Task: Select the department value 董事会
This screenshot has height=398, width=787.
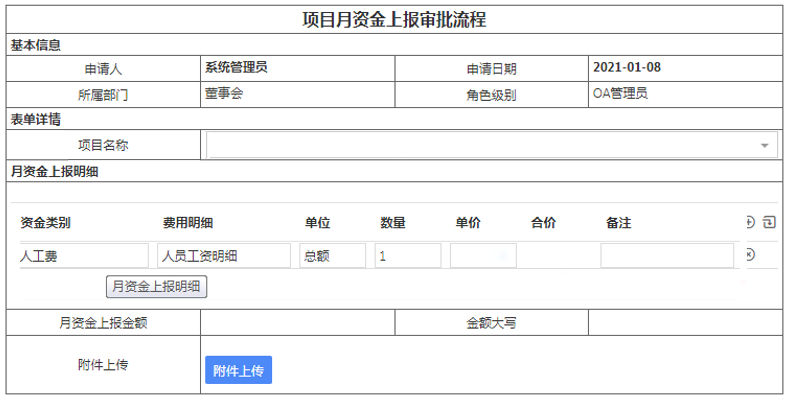Action: coord(224,93)
